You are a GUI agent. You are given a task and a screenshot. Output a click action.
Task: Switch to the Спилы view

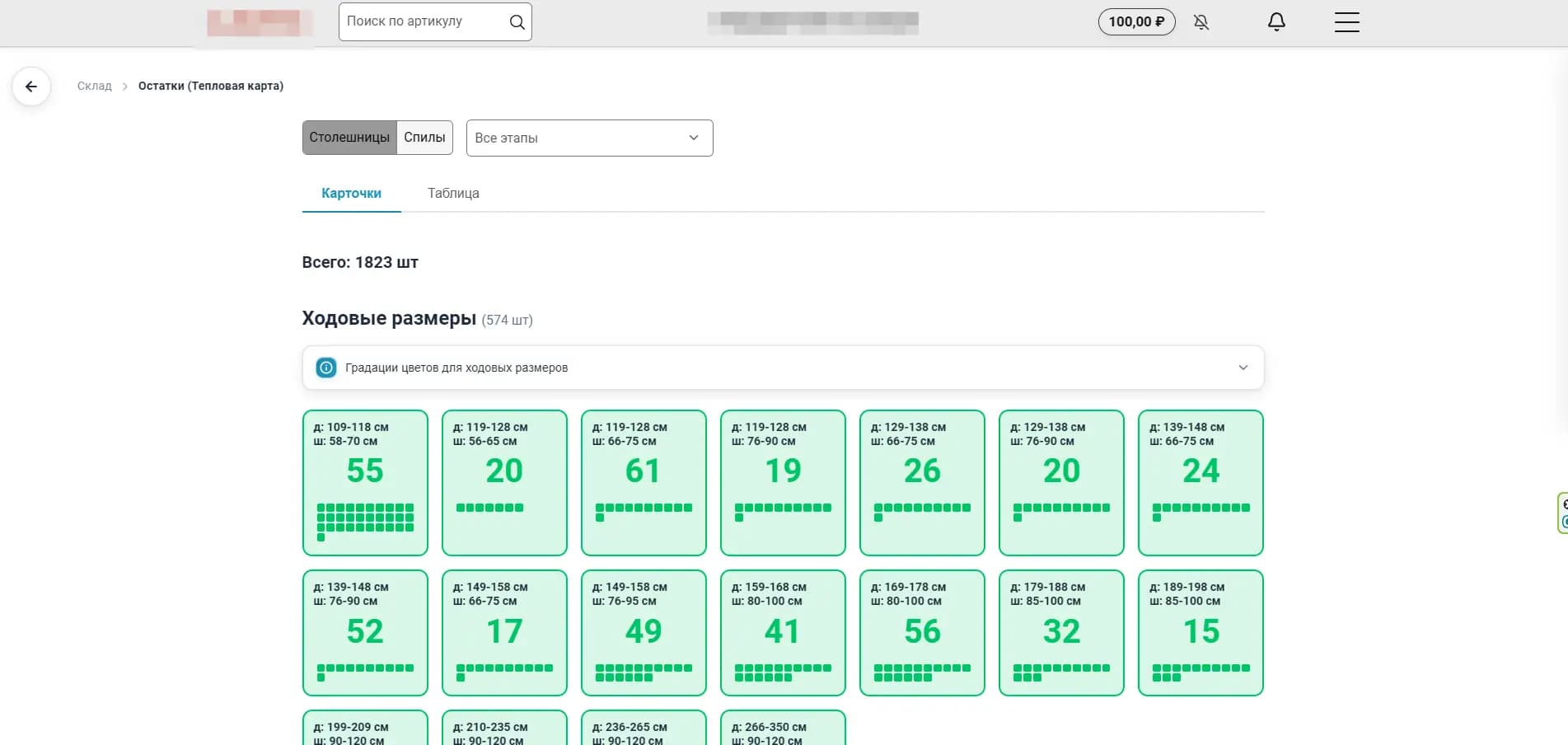[424, 137]
